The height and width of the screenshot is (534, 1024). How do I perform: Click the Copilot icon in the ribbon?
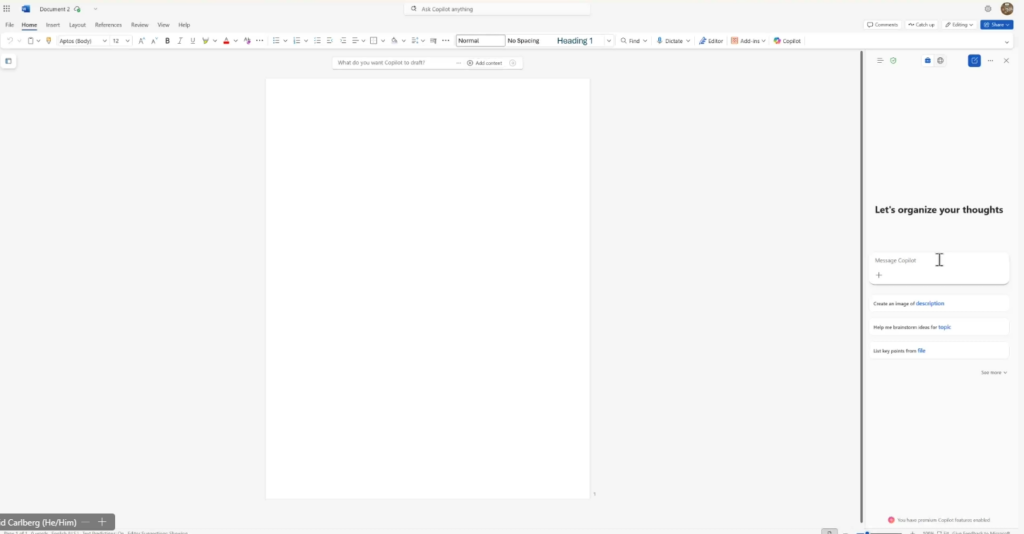pos(787,41)
